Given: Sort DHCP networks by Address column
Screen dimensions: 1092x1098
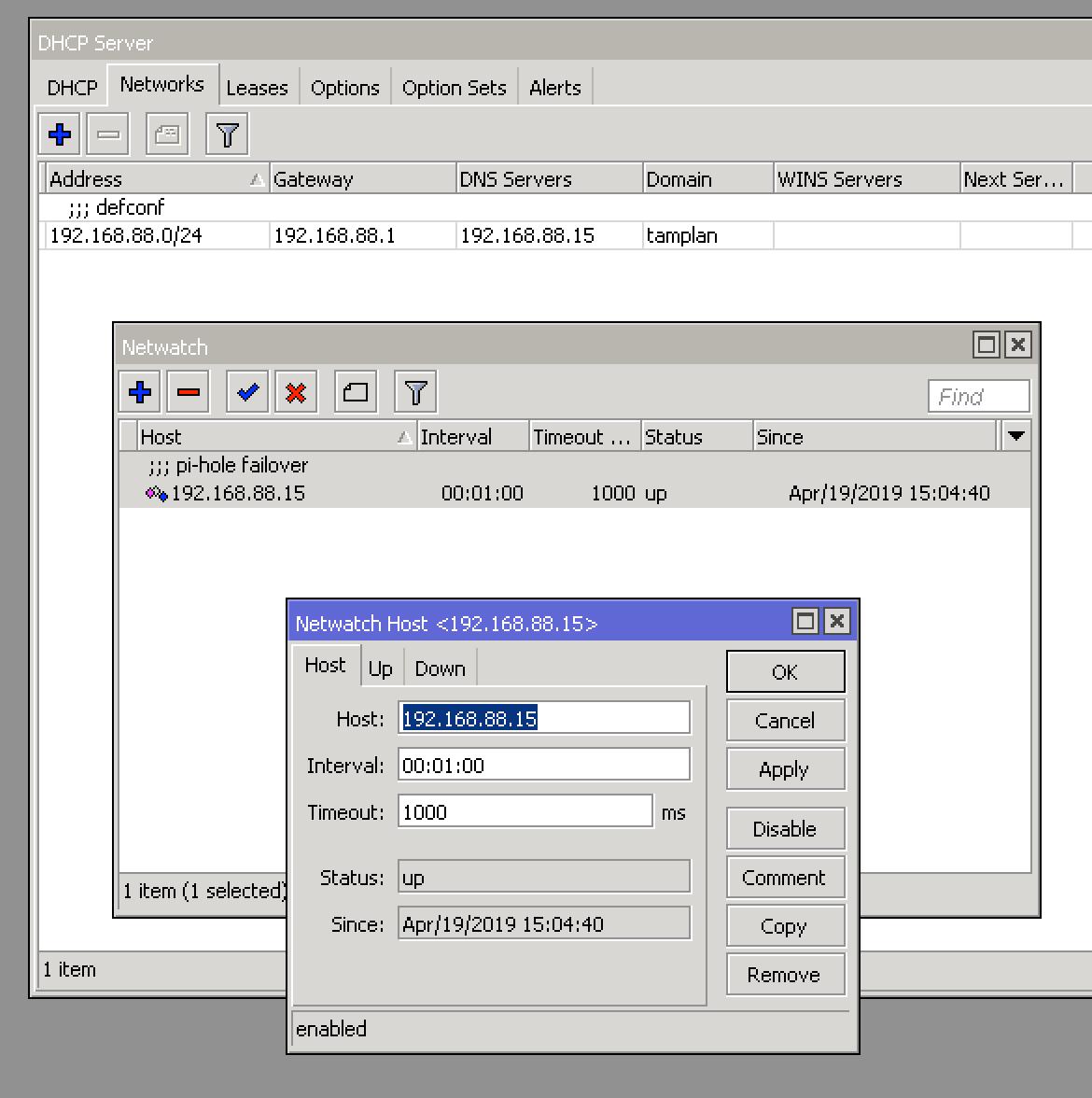Looking at the screenshot, I should pos(157,179).
